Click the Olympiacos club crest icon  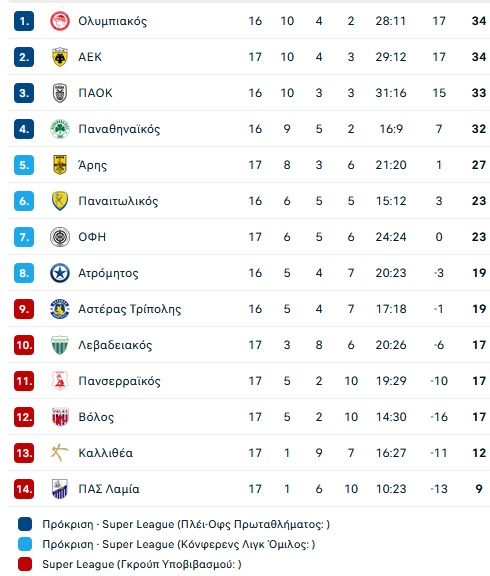pos(60,21)
